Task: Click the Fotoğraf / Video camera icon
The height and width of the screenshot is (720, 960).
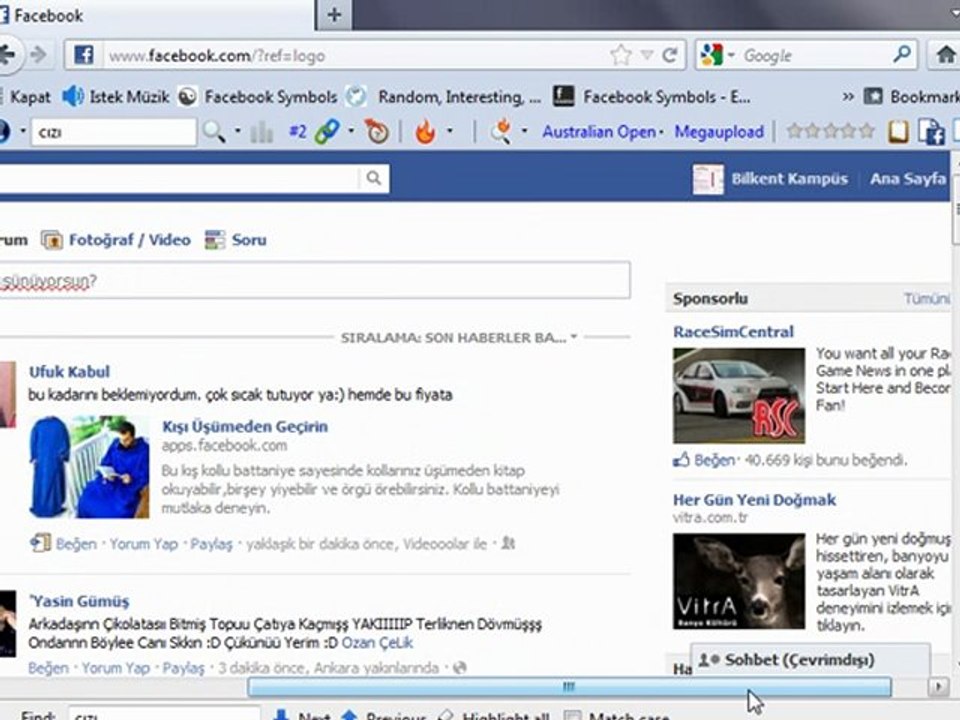Action: (x=51, y=240)
